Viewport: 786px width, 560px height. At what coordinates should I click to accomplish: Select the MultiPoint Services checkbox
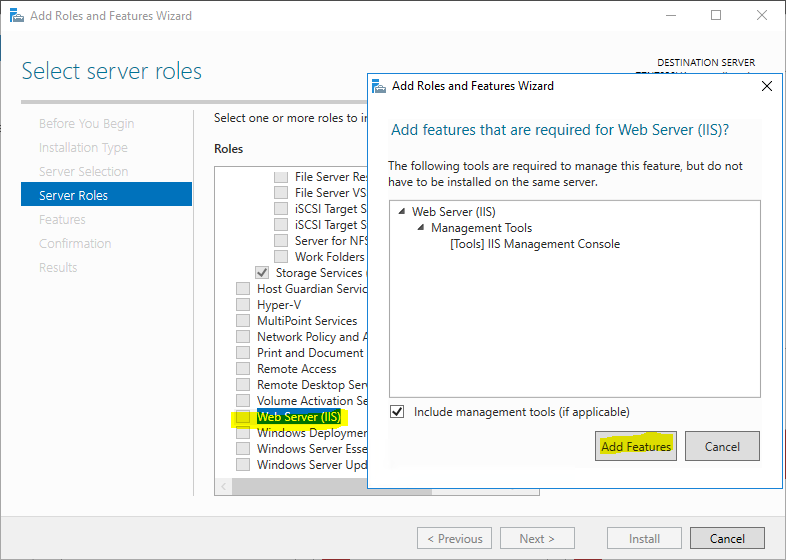pyautogui.click(x=243, y=321)
